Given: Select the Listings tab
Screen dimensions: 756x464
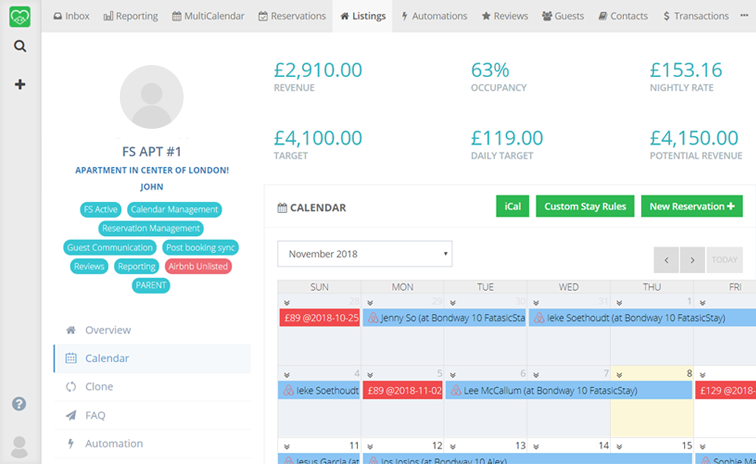Looking at the screenshot, I should tap(363, 16).
